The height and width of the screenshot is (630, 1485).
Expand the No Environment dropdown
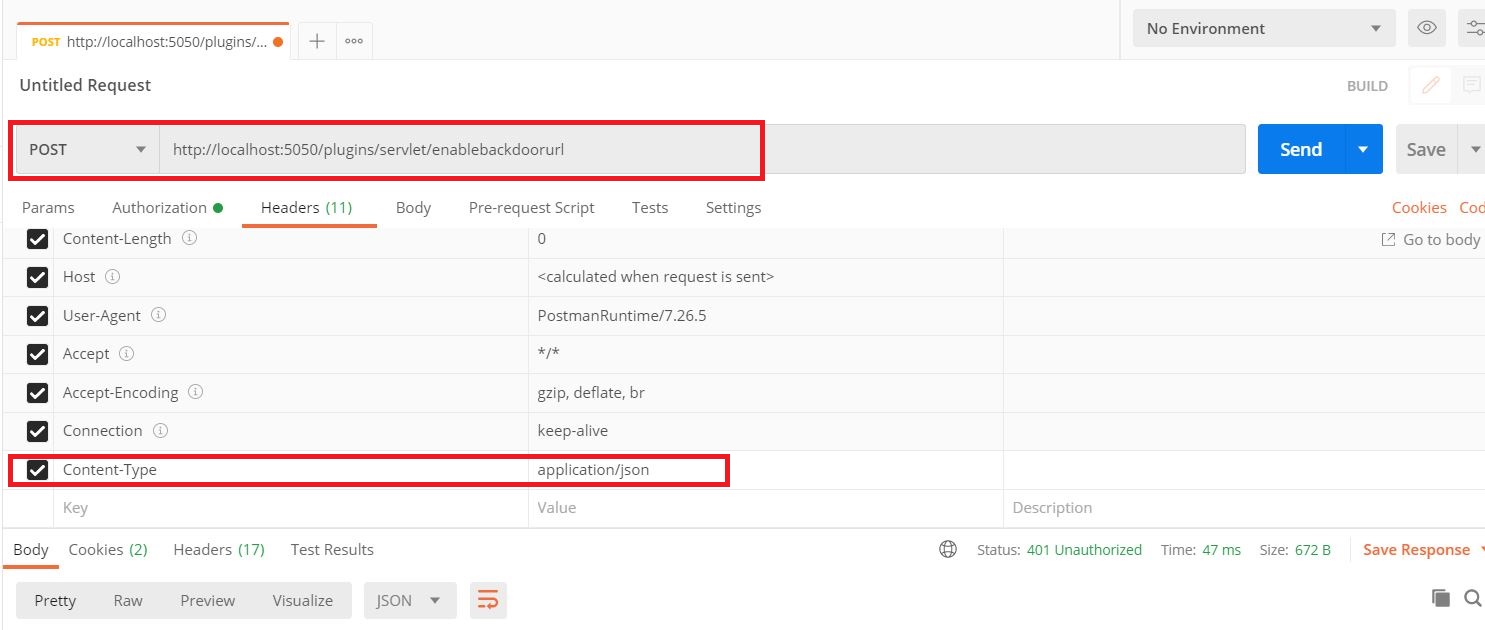[1264, 28]
